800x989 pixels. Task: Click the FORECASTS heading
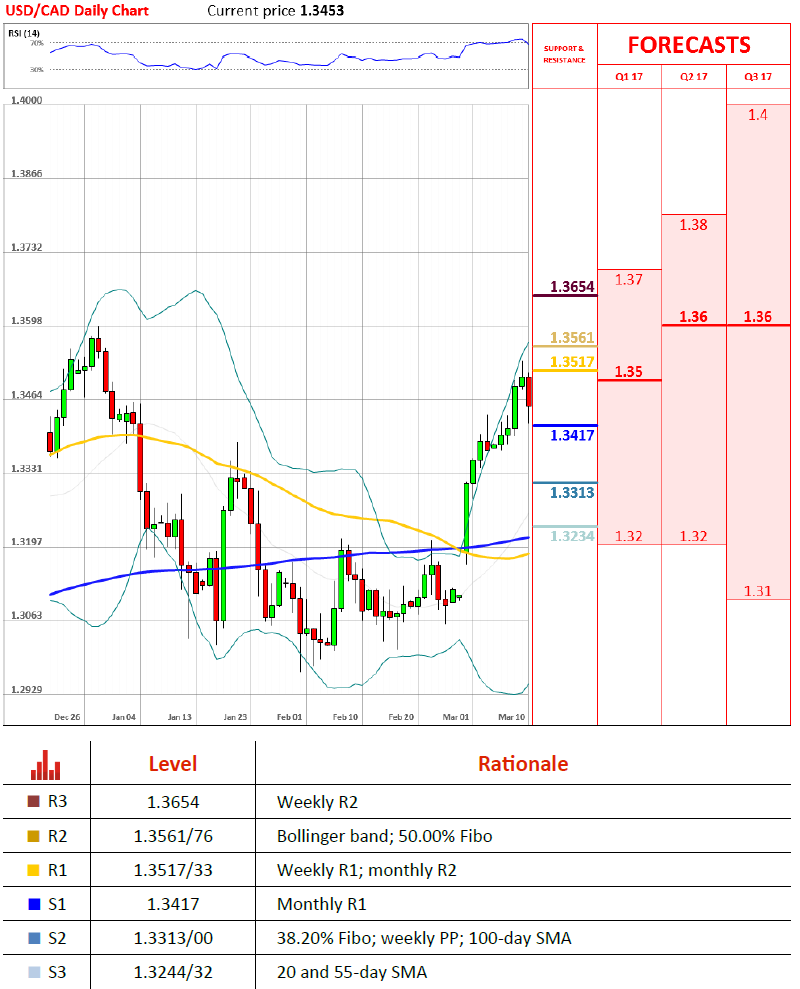689,45
